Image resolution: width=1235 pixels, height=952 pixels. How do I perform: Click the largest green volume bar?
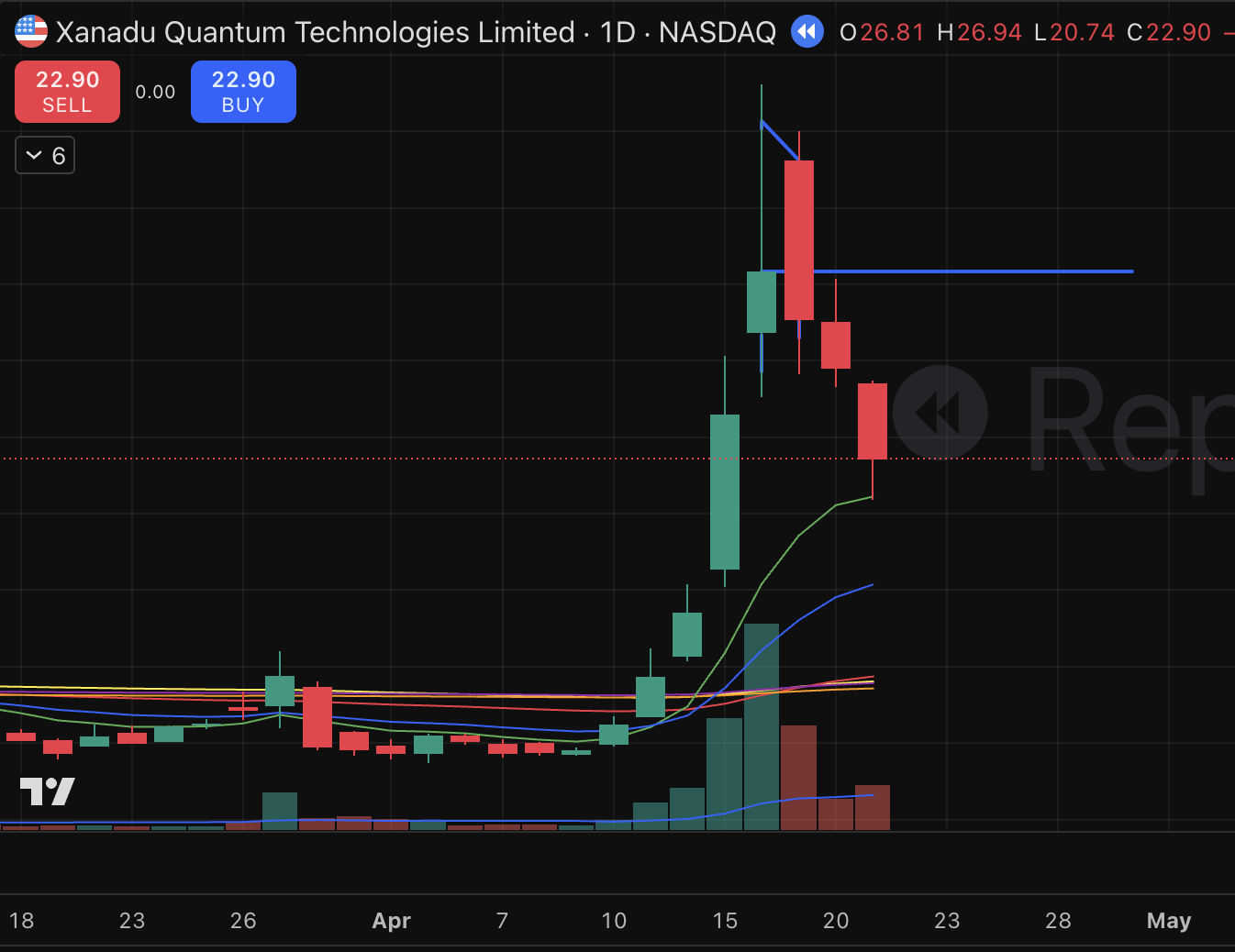pos(762,726)
